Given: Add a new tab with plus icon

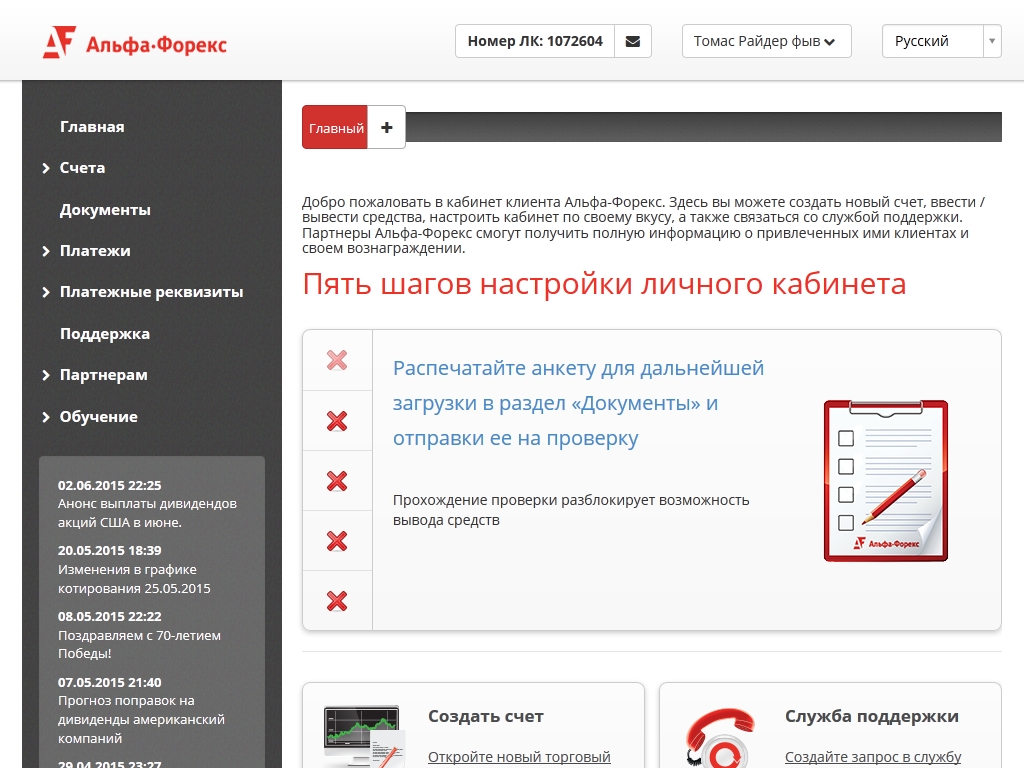Looking at the screenshot, I should pyautogui.click(x=387, y=127).
